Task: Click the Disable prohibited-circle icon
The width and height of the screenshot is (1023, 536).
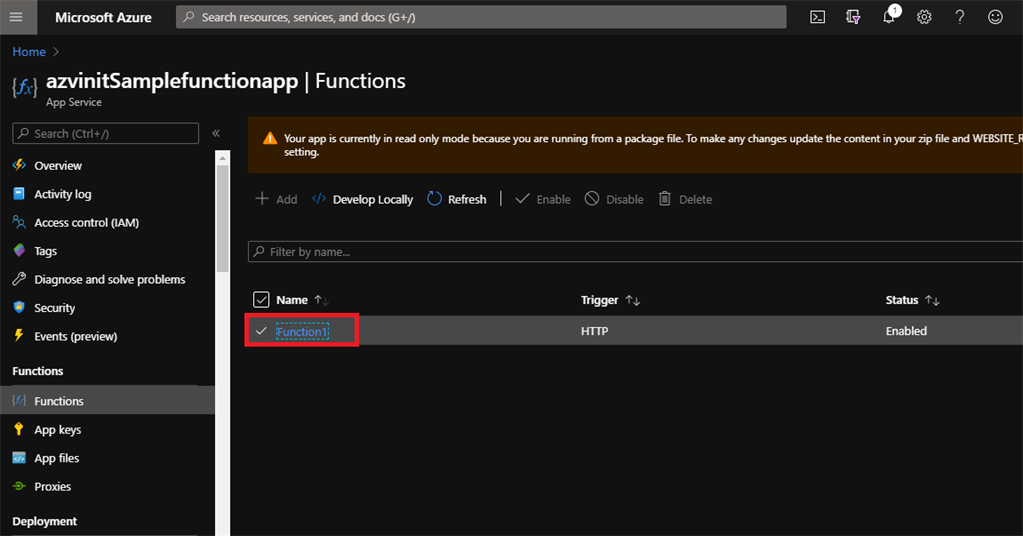Action: pyautogui.click(x=591, y=199)
